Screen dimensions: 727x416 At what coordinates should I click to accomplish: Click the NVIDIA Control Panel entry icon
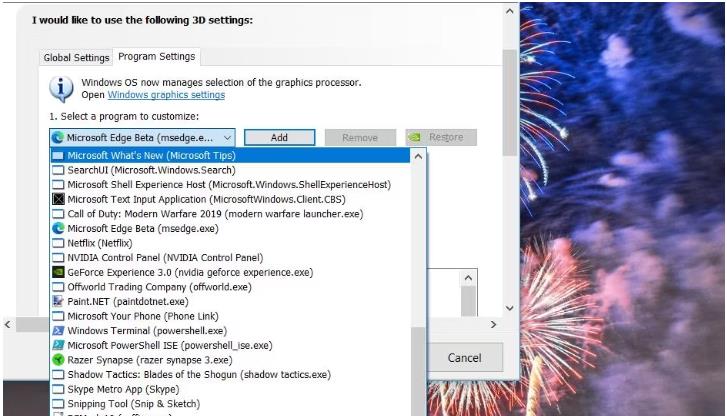58,258
